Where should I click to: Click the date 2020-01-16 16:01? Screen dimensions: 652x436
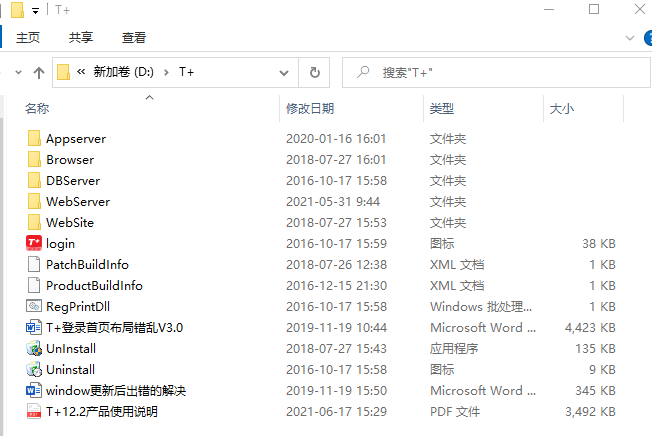pyautogui.click(x=336, y=138)
